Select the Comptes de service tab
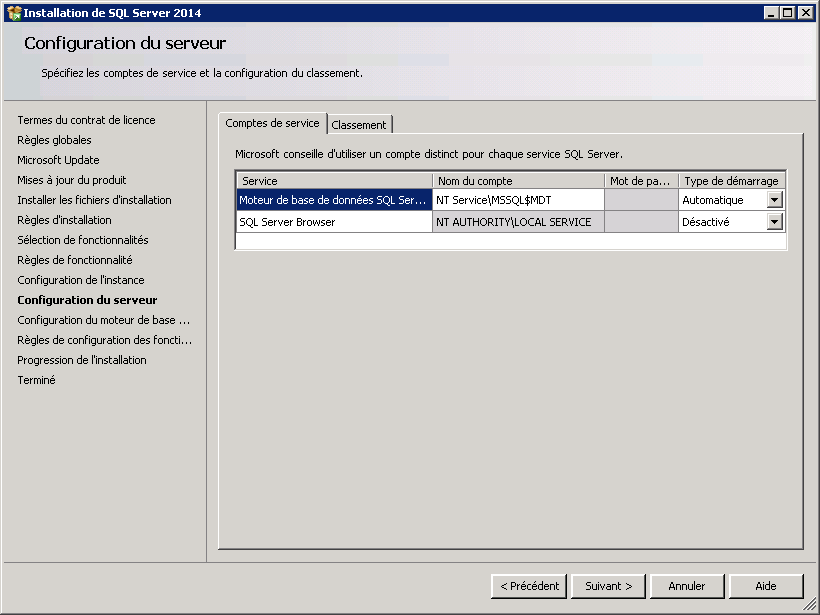The height and width of the screenshot is (615, 820). click(272, 123)
